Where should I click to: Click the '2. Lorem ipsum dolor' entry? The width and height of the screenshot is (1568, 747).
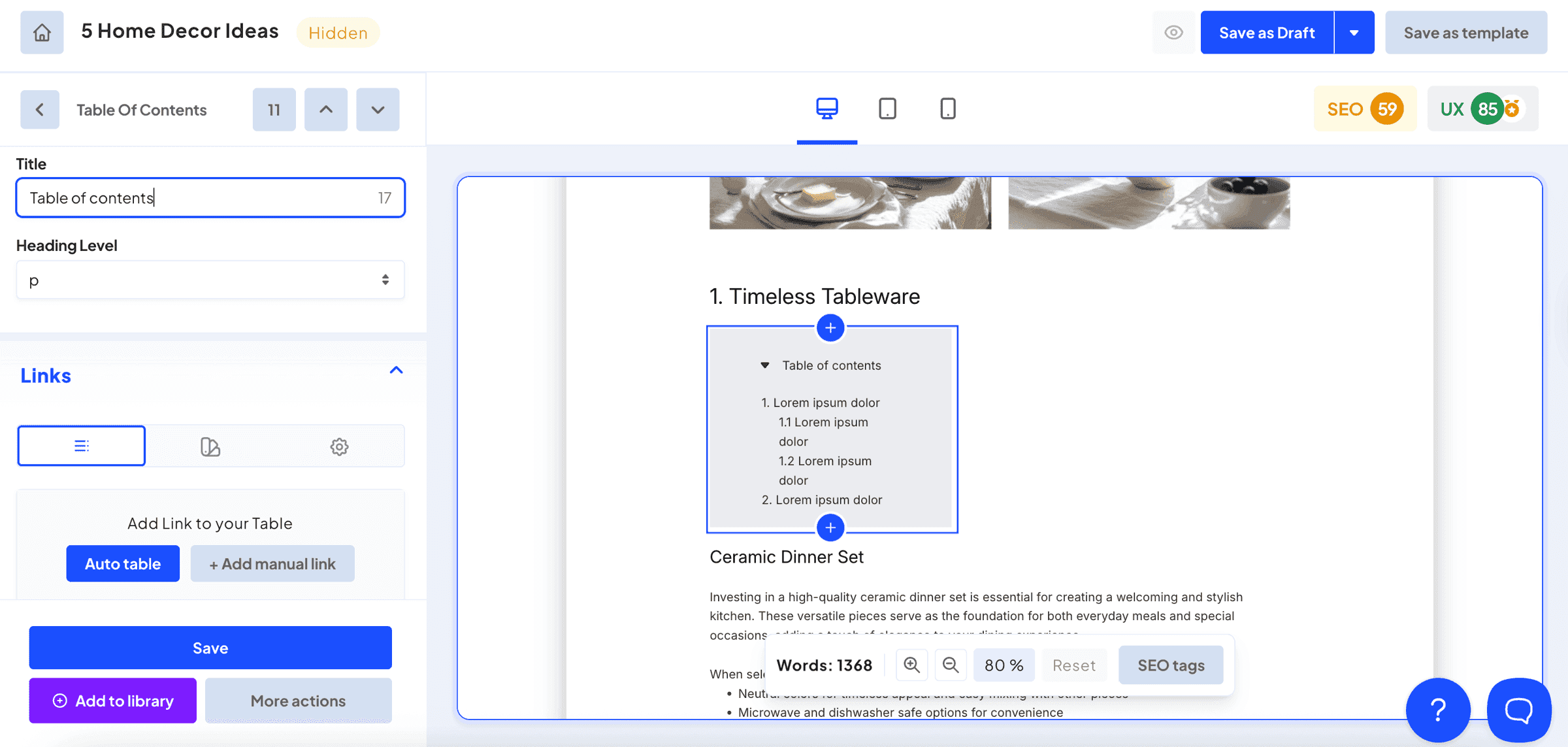822,499
